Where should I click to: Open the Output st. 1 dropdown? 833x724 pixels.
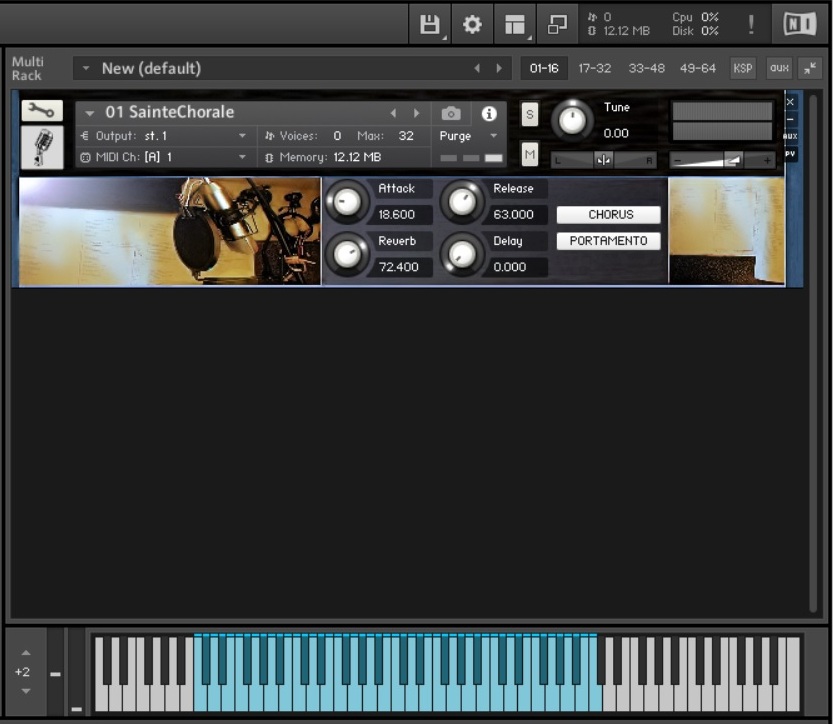(x=242, y=136)
